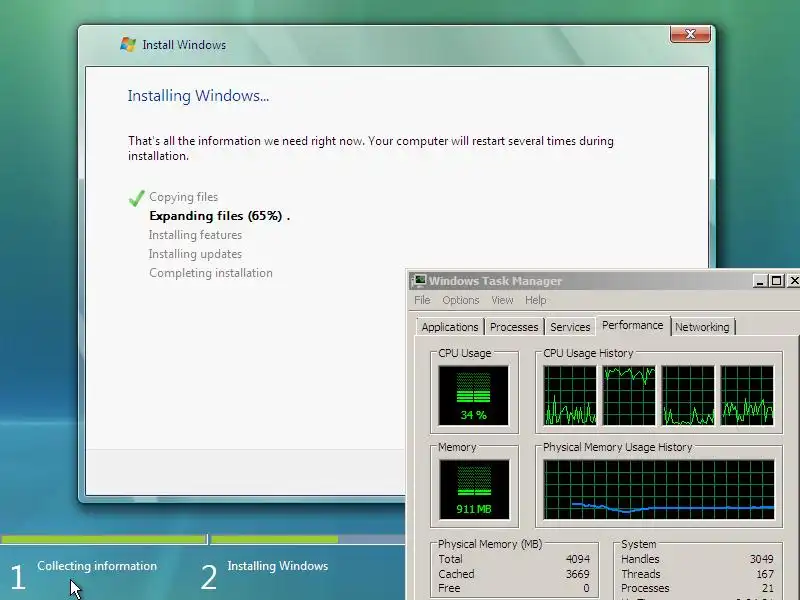Click the Physical Memory Total value 4094
This screenshot has width=800, height=600.
(x=578, y=559)
